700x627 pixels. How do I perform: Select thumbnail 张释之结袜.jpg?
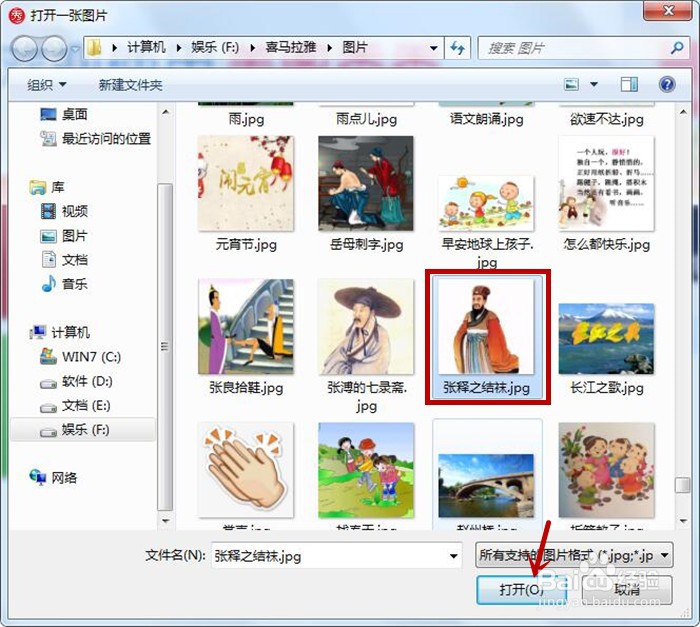487,326
